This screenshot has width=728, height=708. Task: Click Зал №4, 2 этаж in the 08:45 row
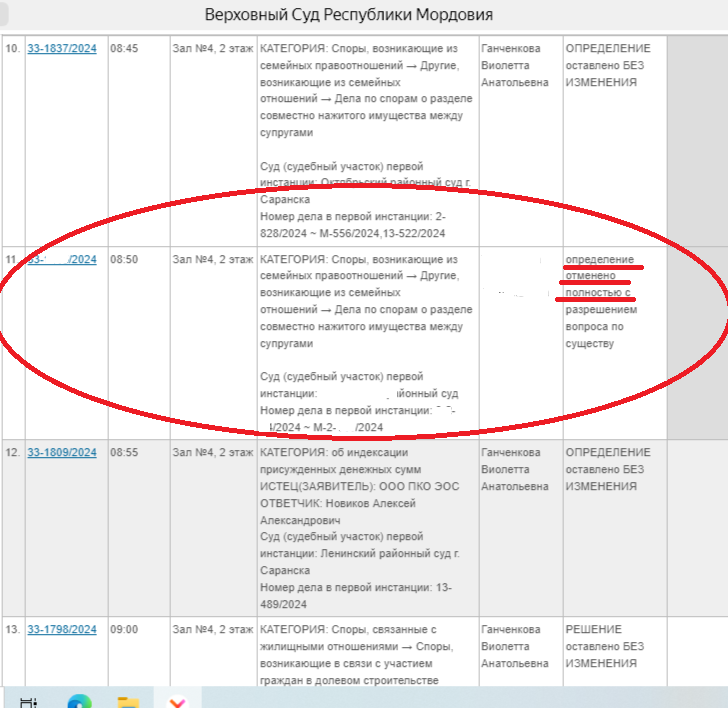click(213, 48)
